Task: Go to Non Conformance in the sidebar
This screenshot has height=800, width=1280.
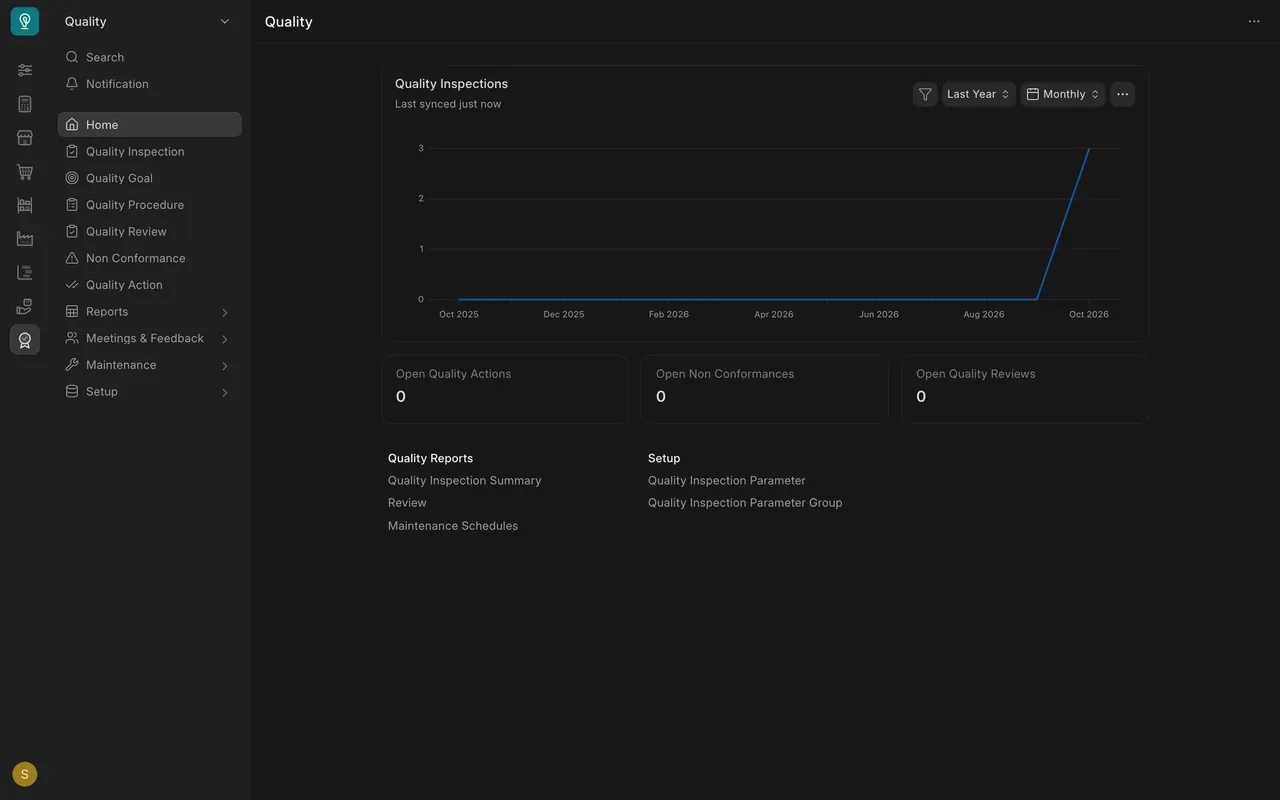Action: 150,258
